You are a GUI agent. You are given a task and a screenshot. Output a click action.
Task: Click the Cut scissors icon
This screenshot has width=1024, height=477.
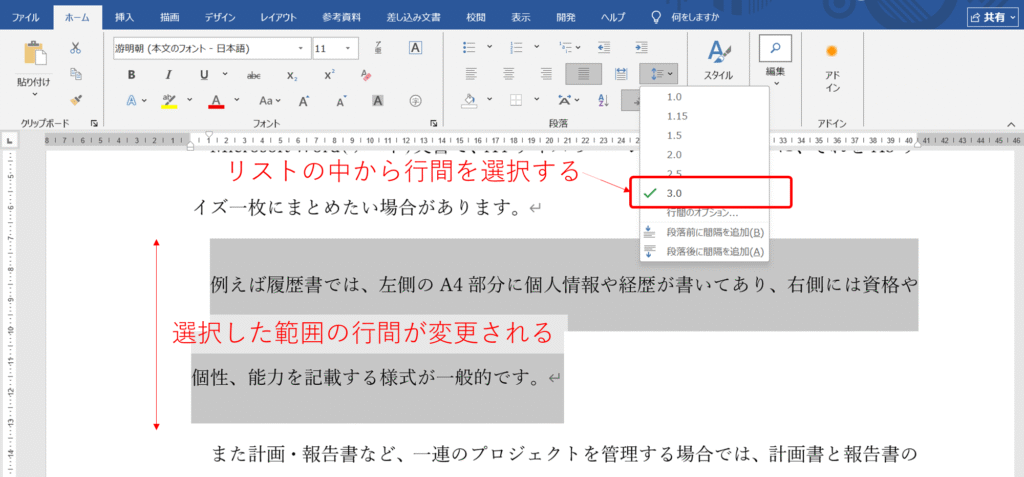[75, 48]
